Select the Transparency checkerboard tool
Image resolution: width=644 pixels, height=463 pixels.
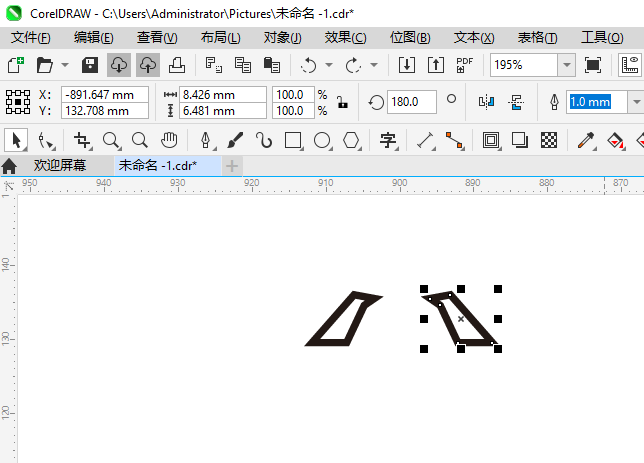(x=549, y=141)
